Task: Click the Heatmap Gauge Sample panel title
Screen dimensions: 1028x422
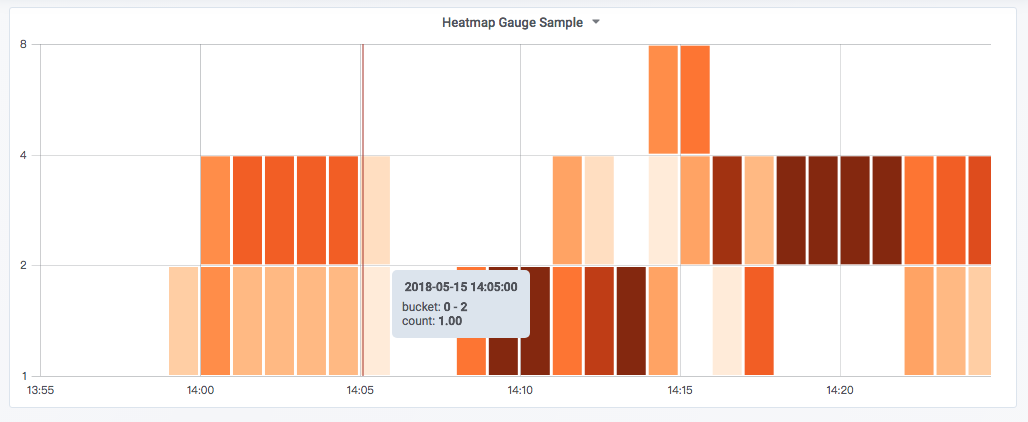Action: [511, 22]
